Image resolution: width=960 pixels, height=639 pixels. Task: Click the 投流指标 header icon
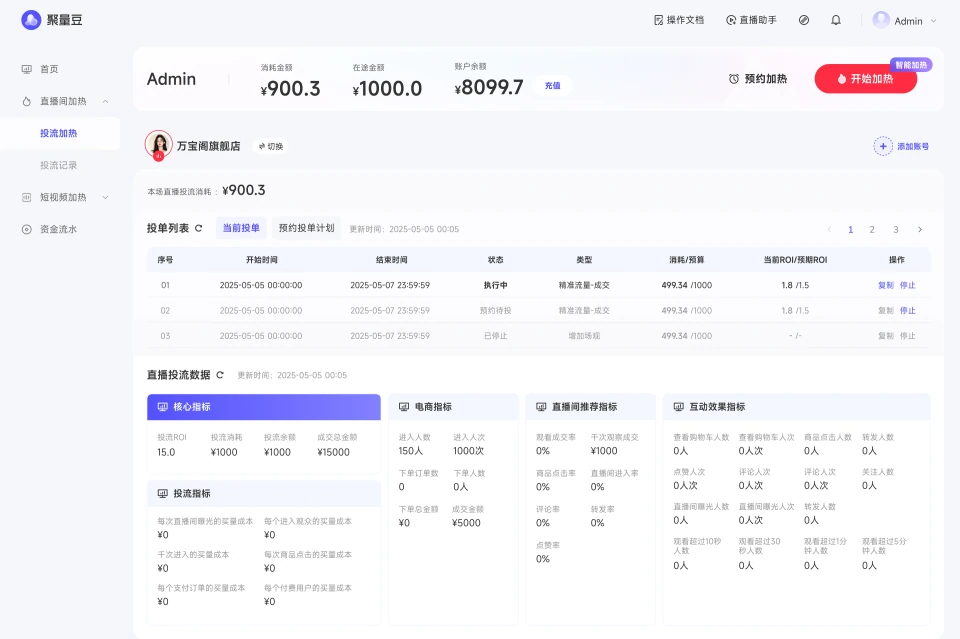(162, 493)
